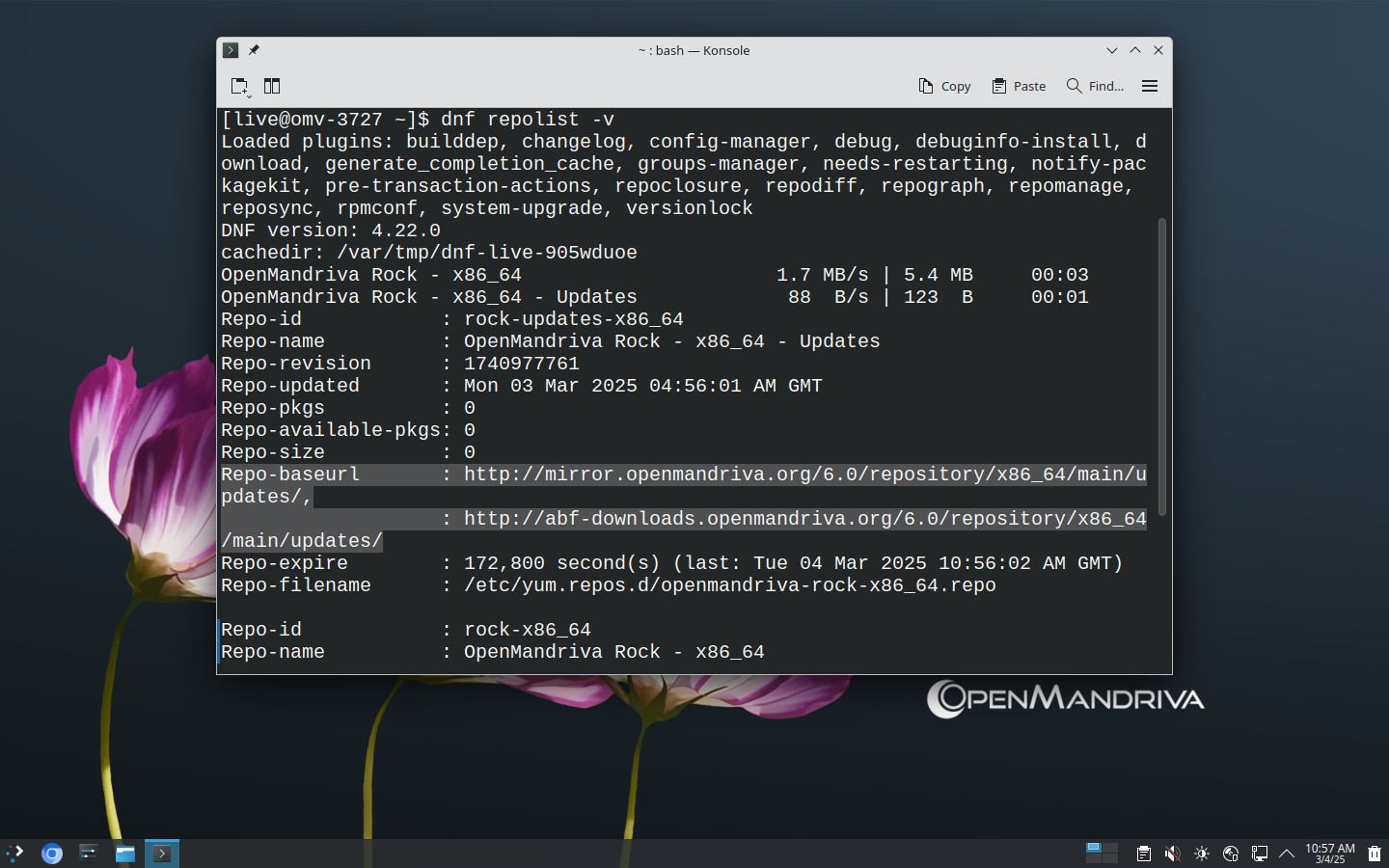The image size is (1389, 868).
Task: Open the clipboard tray applet
Action: 1143,854
